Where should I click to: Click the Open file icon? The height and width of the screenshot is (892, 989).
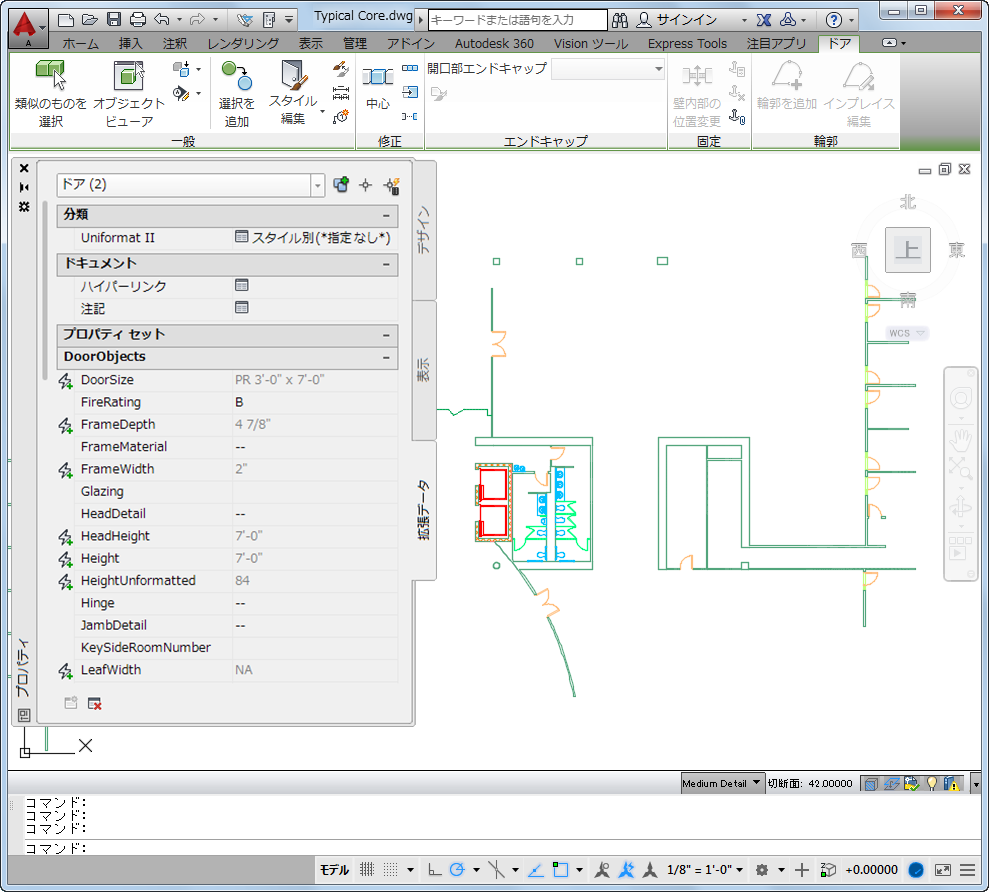[90, 20]
